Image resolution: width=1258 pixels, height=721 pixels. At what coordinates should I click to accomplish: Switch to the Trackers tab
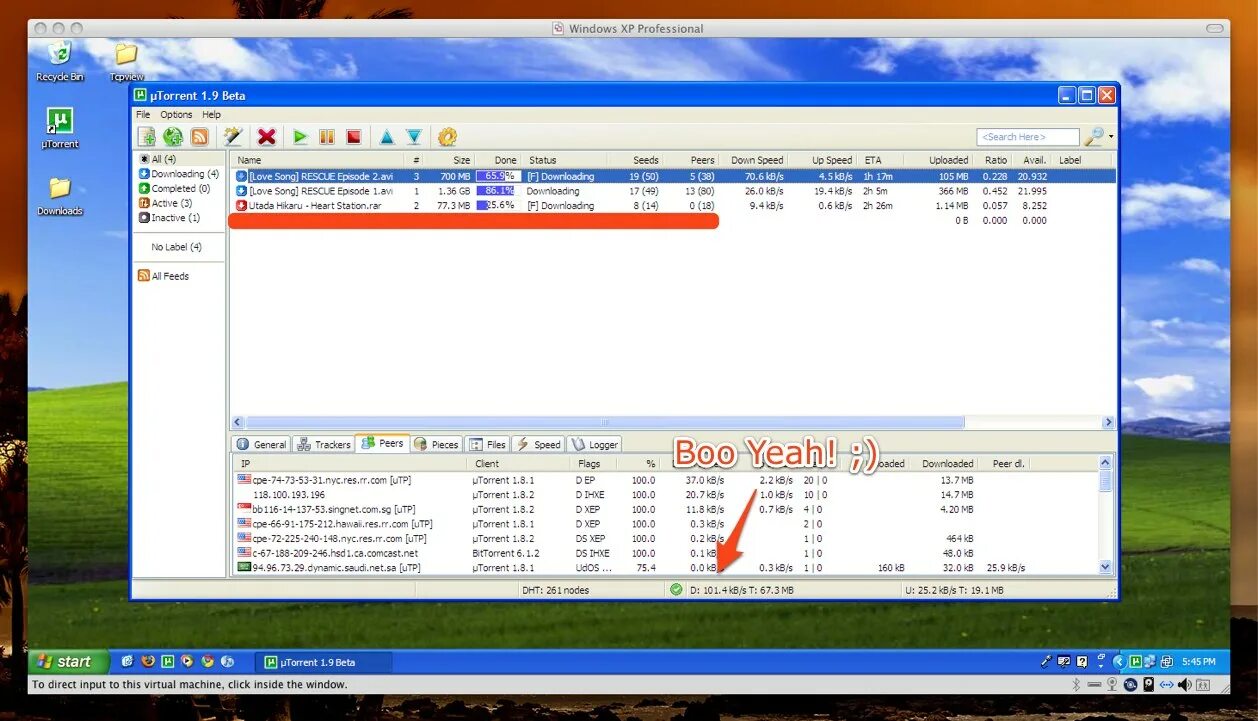point(323,444)
